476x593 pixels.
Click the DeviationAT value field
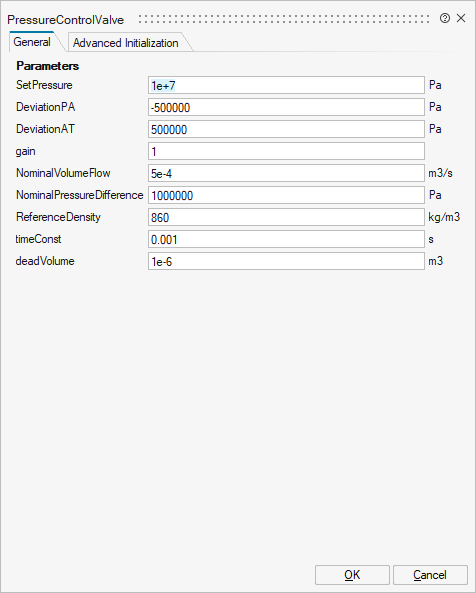pos(286,129)
